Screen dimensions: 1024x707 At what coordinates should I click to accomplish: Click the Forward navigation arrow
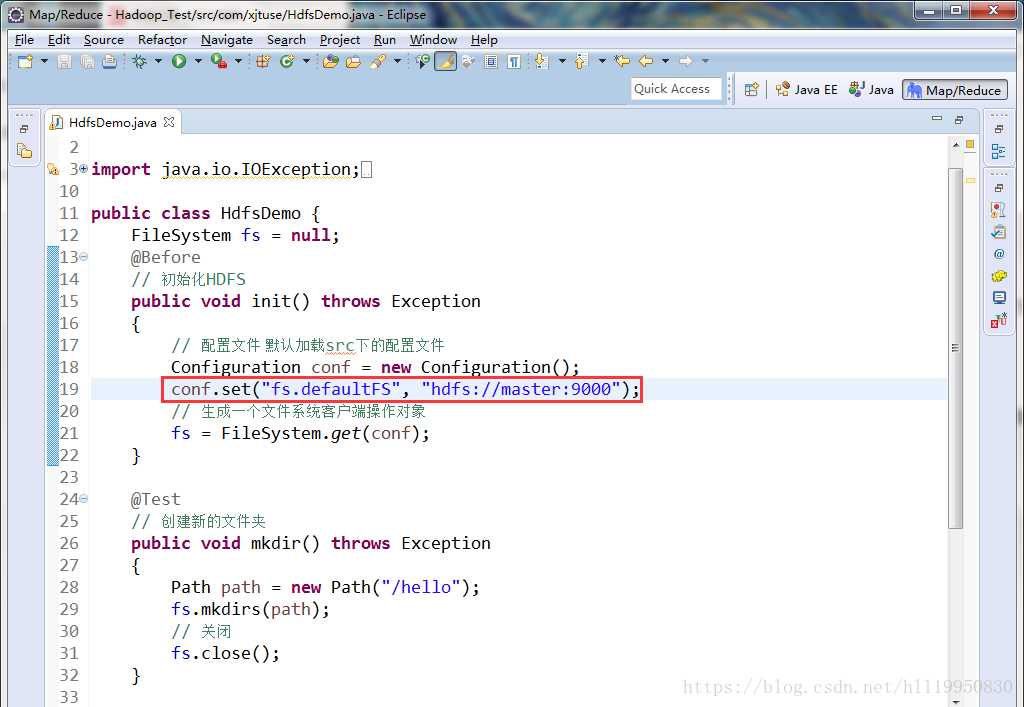pyautogui.click(x=685, y=61)
